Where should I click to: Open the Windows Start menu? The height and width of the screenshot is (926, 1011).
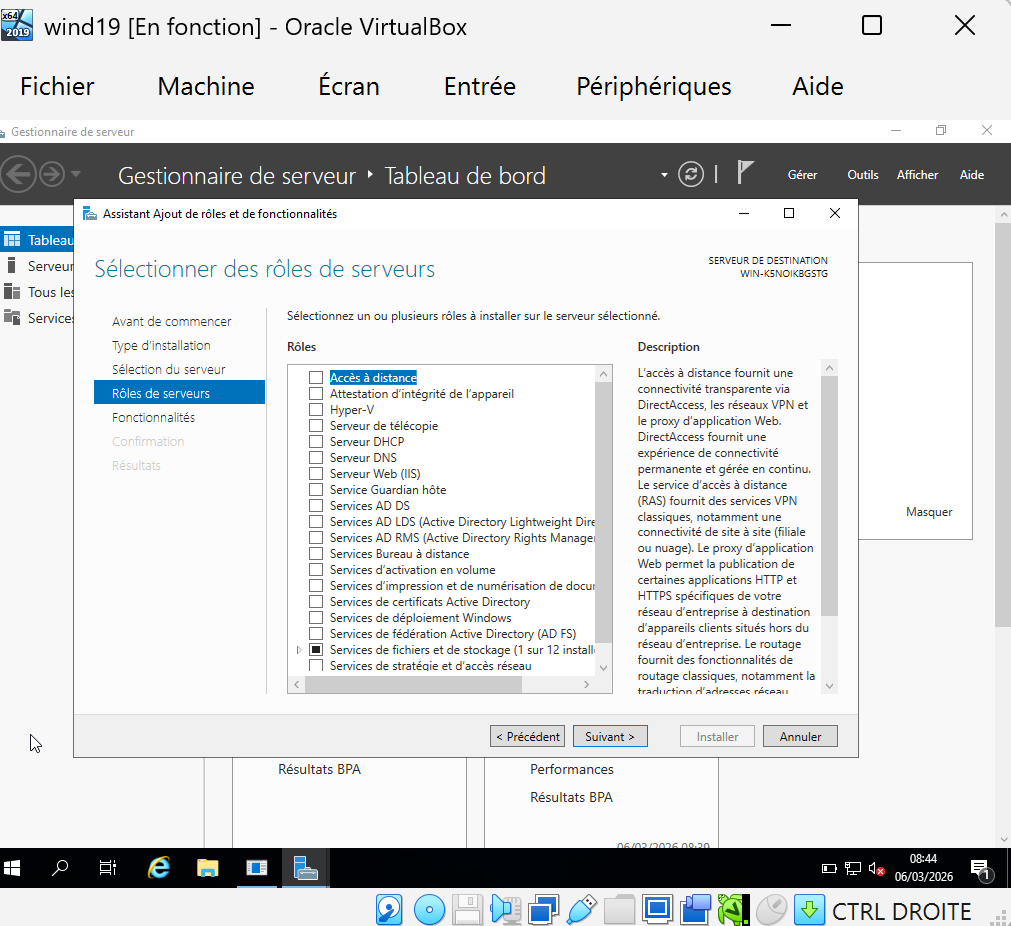click(x=12, y=868)
